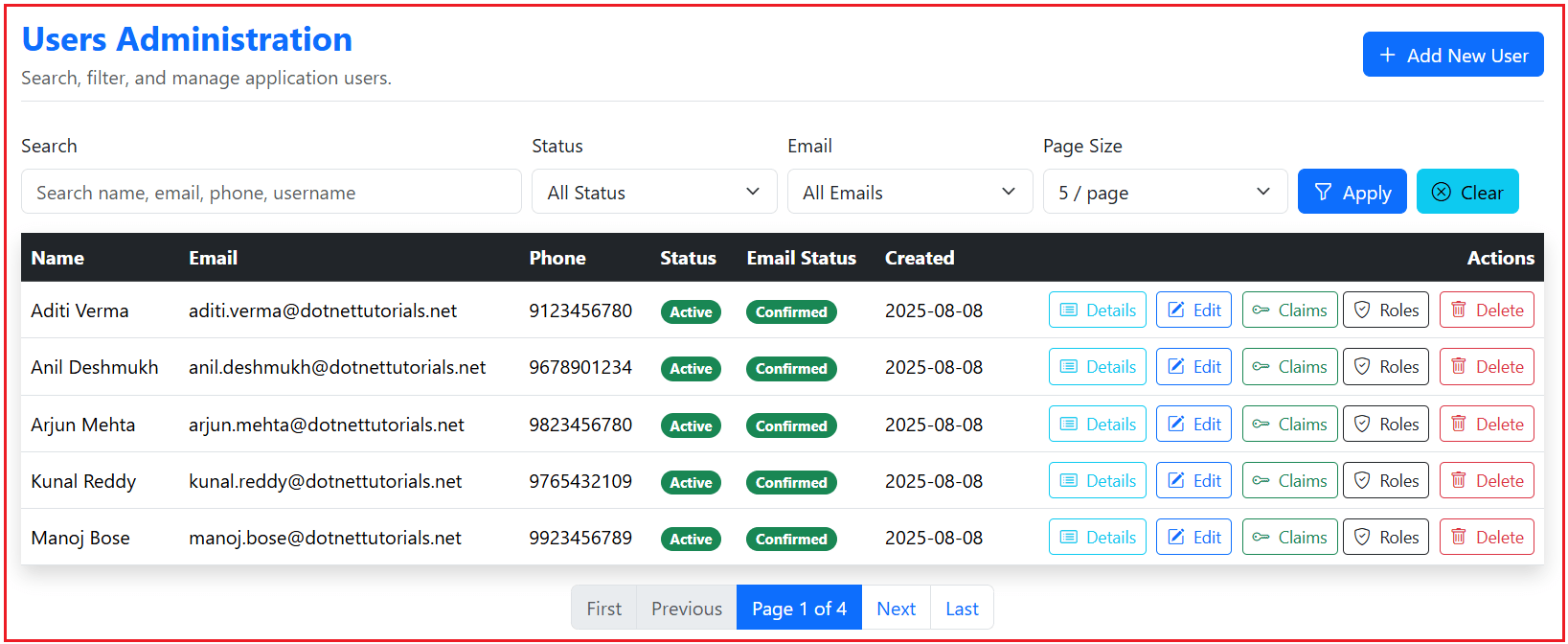This screenshot has width=1568, height=644.
Task: Click the Email Status column header
Action: tap(802, 258)
